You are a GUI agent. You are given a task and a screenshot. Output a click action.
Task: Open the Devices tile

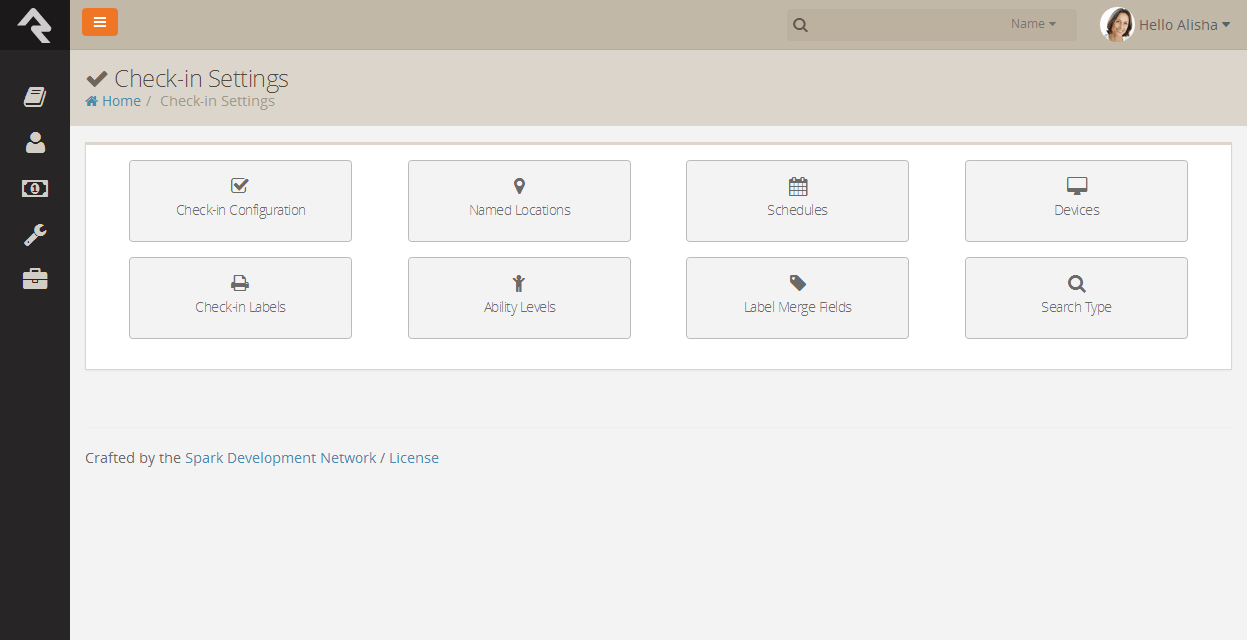(x=1076, y=201)
